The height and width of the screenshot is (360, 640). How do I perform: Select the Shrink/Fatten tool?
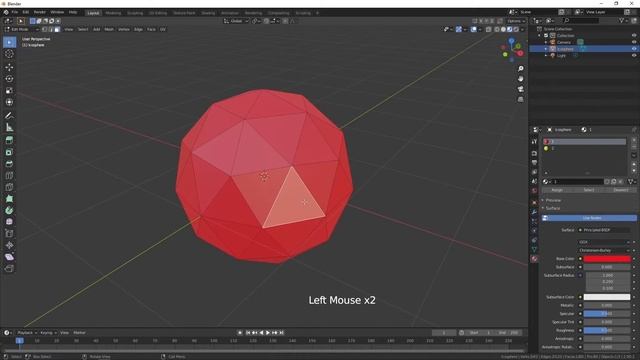(9, 245)
